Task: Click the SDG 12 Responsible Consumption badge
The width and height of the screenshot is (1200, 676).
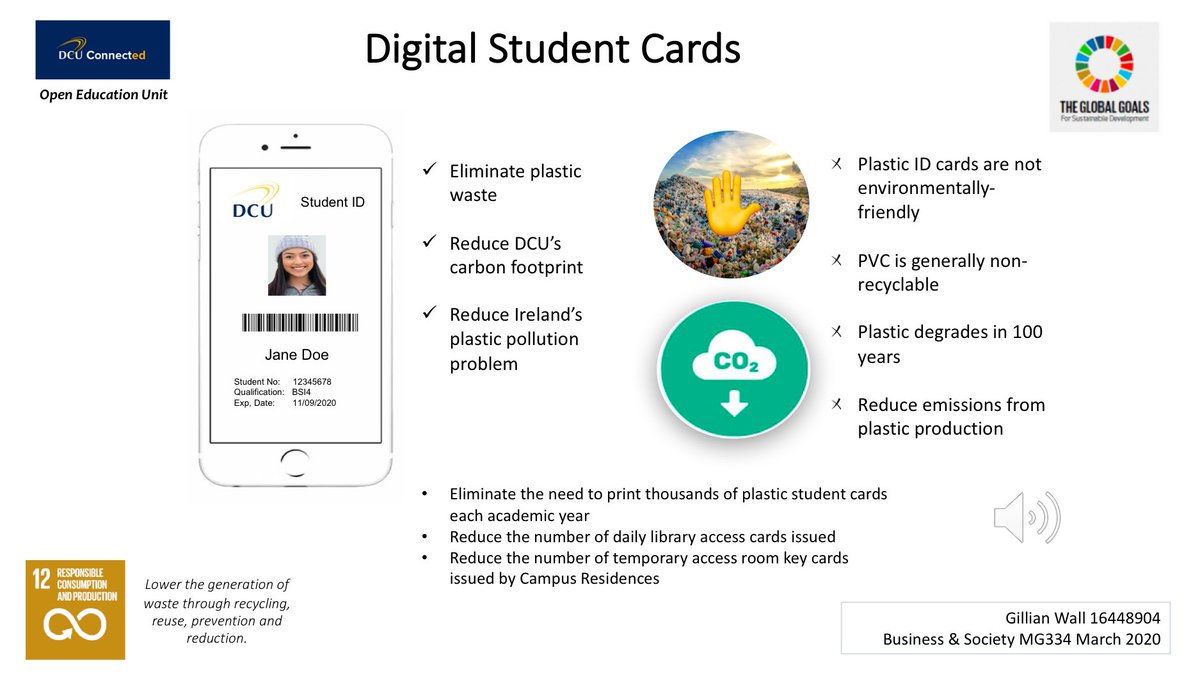Action: click(75, 610)
